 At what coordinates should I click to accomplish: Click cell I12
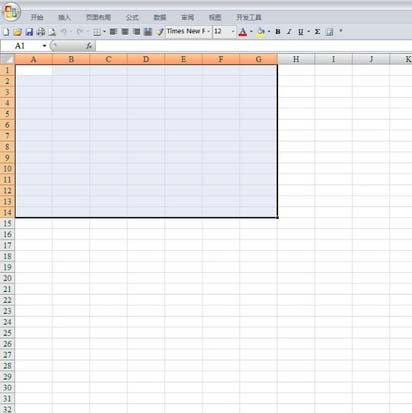(333, 190)
